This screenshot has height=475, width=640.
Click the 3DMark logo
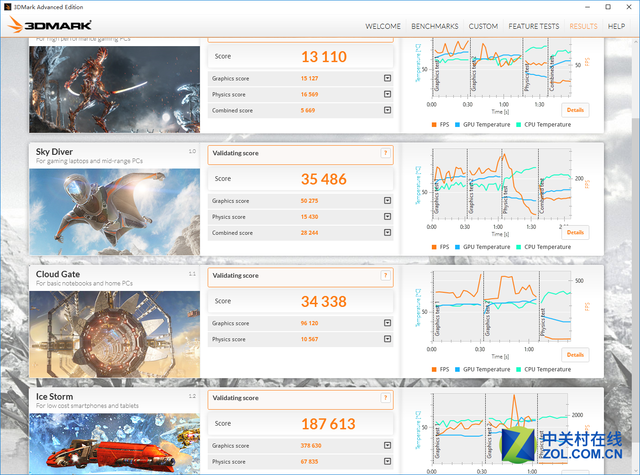click(x=49, y=25)
